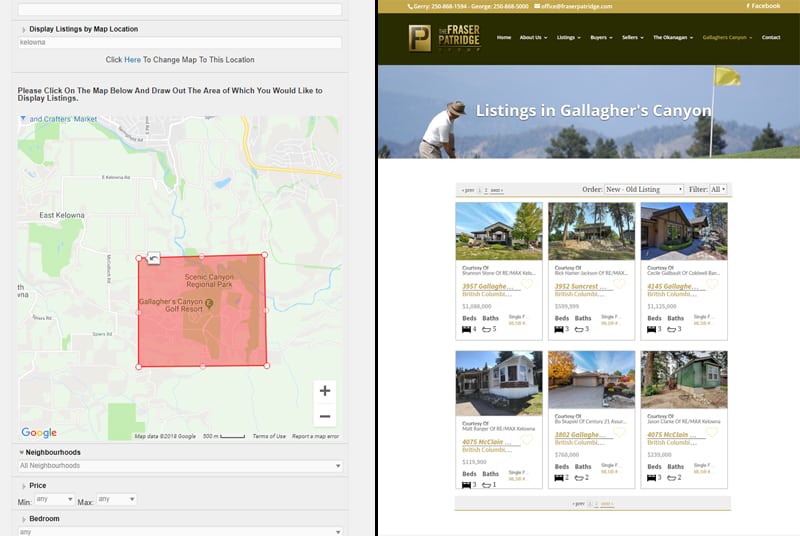The image size is (800, 536).
Task: Open the 3957 Gallagher house photo
Action: (499, 231)
